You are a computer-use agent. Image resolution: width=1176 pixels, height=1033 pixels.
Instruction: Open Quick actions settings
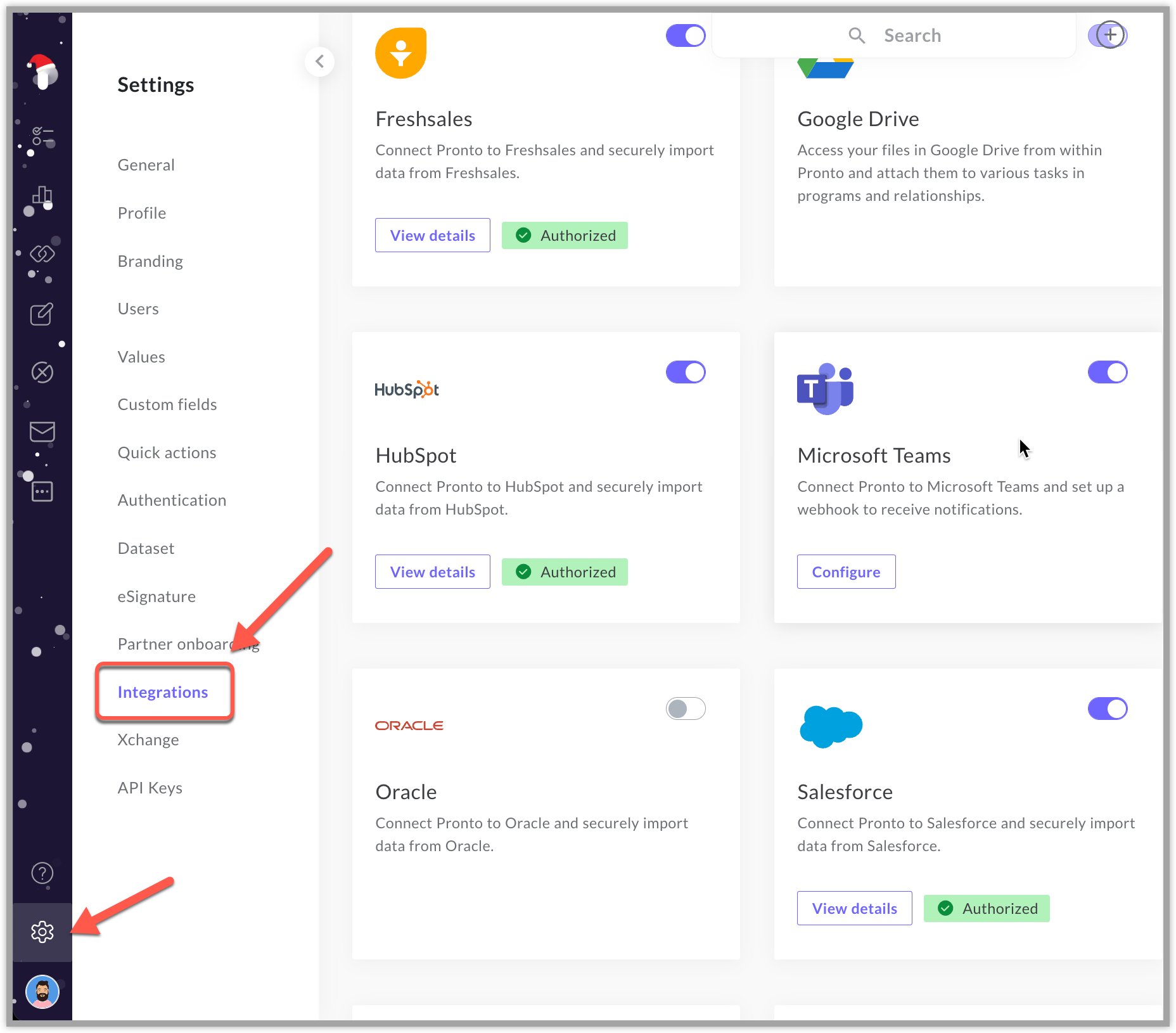pos(167,452)
